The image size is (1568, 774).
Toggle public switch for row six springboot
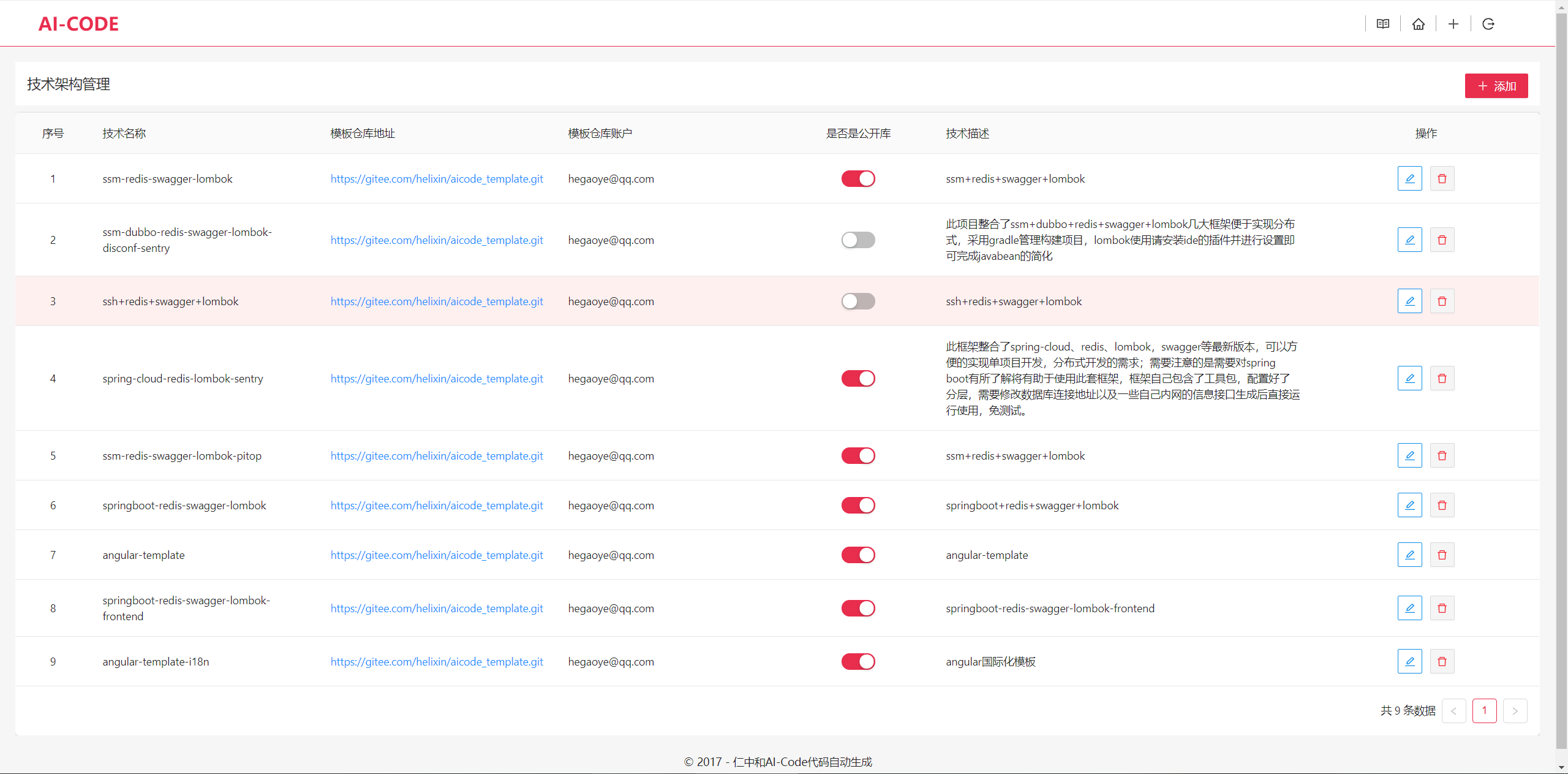pos(858,505)
